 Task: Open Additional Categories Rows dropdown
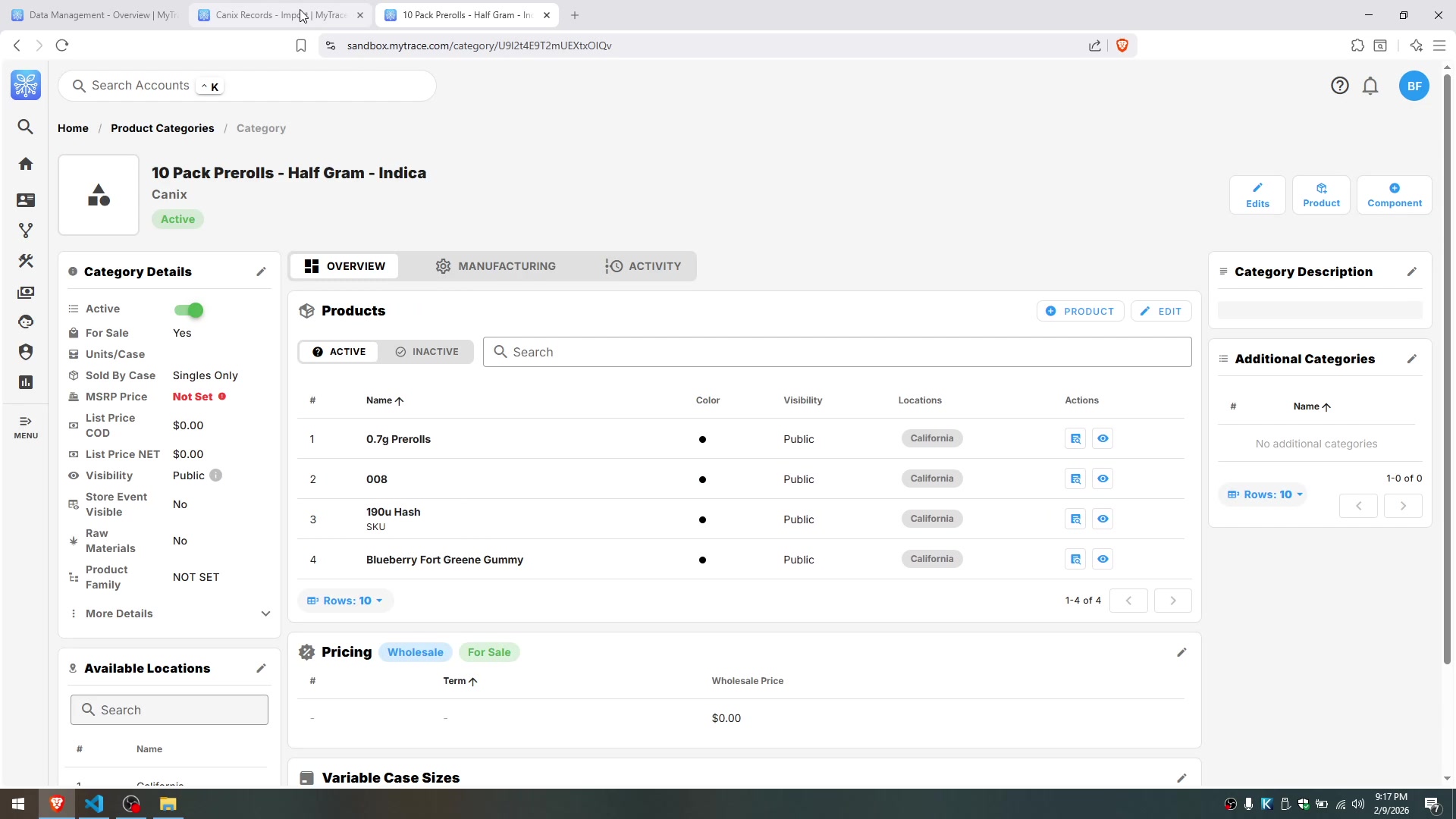1265,494
